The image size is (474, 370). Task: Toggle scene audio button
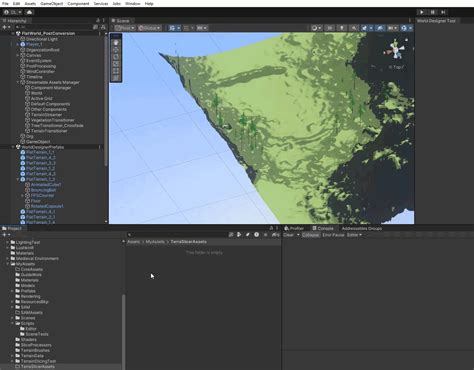point(354,28)
